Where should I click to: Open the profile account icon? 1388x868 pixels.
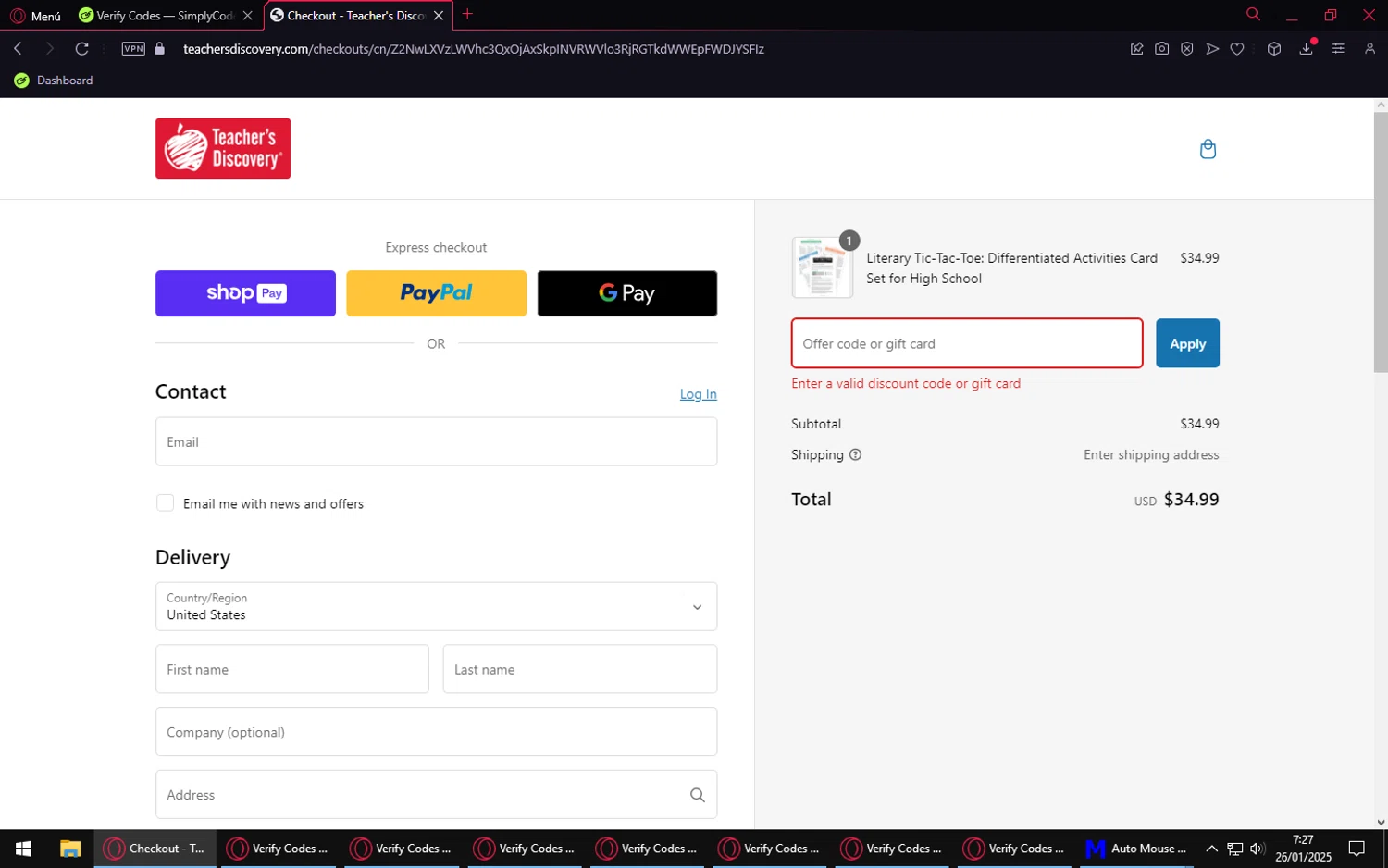click(1369, 49)
